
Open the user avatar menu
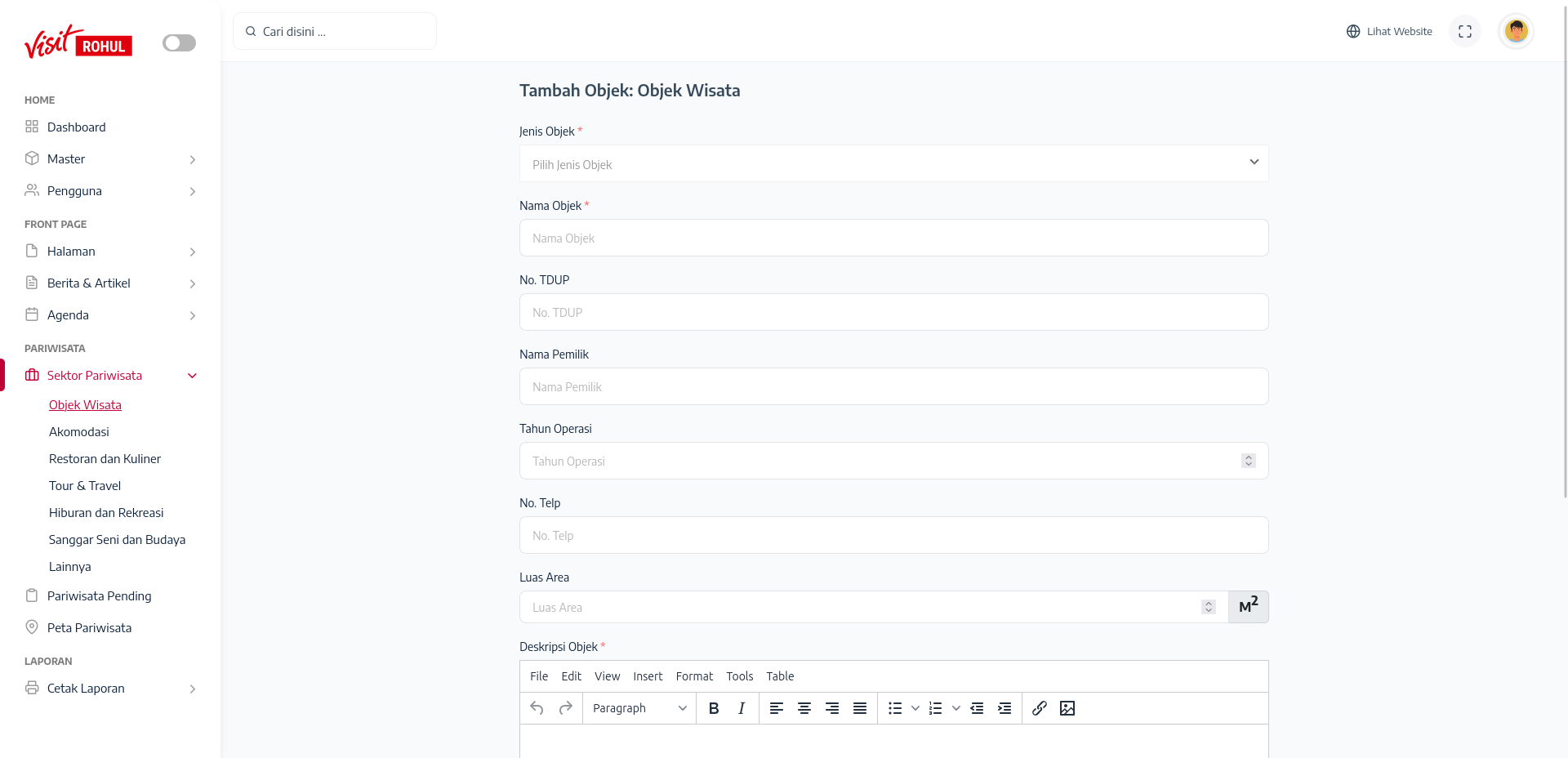[x=1517, y=31]
